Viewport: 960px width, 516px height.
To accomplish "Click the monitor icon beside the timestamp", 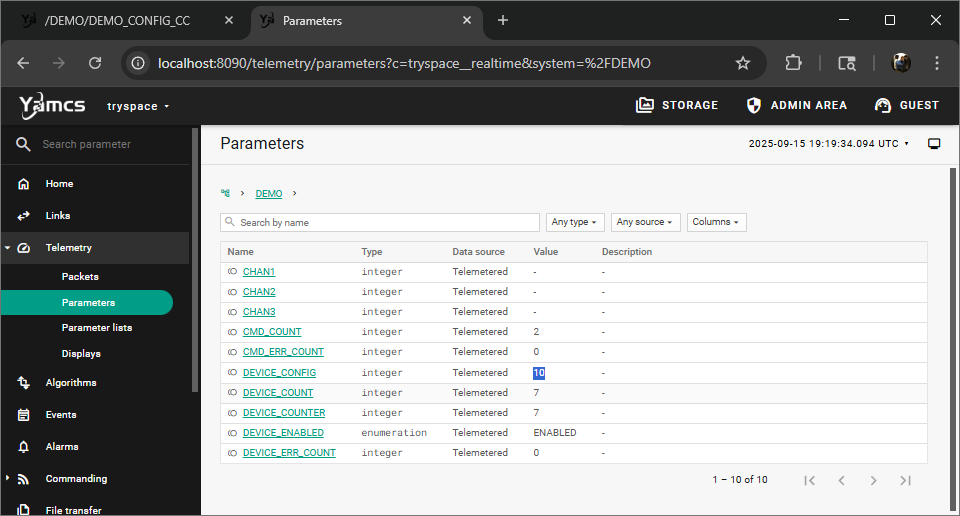I will pyautogui.click(x=934, y=144).
